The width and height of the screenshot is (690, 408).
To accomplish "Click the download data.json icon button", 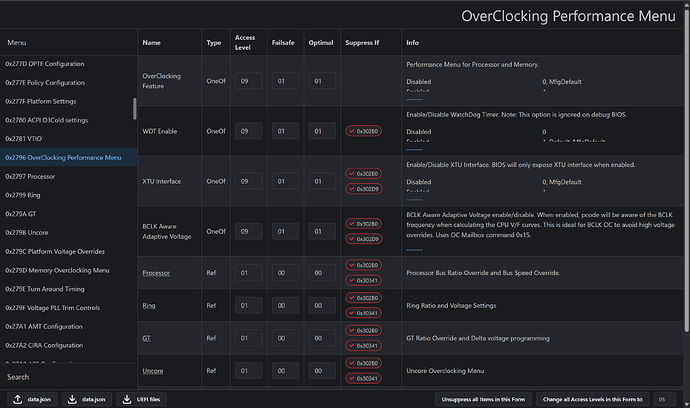I will tap(86, 399).
